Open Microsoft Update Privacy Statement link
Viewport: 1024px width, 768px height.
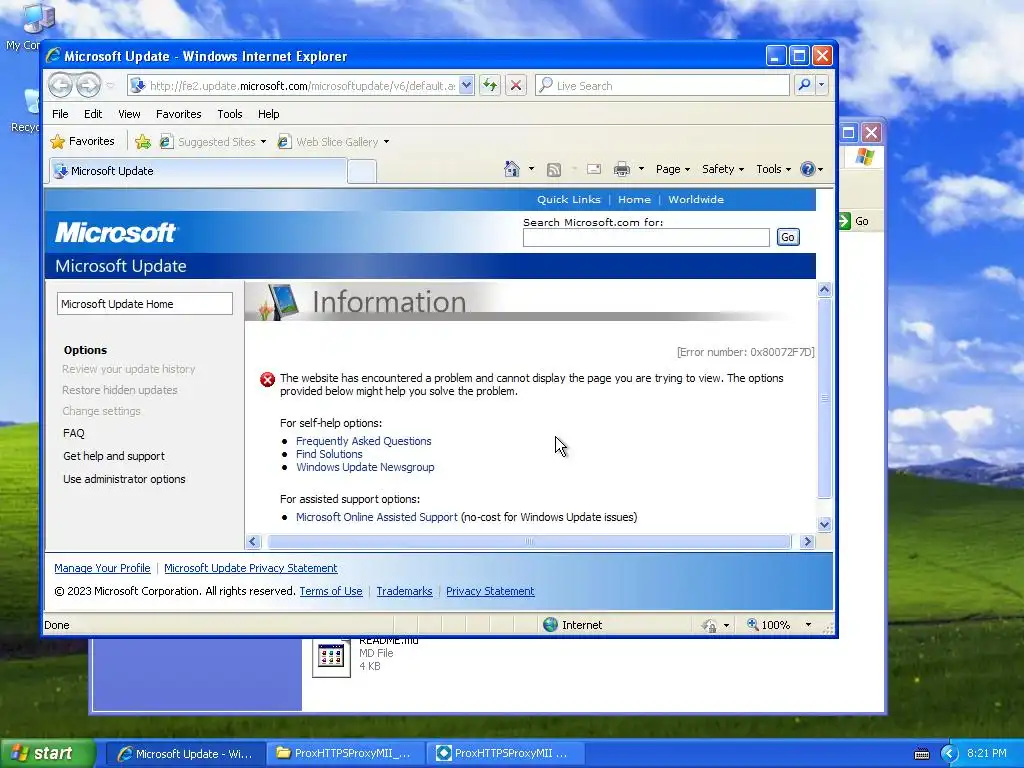[251, 568]
